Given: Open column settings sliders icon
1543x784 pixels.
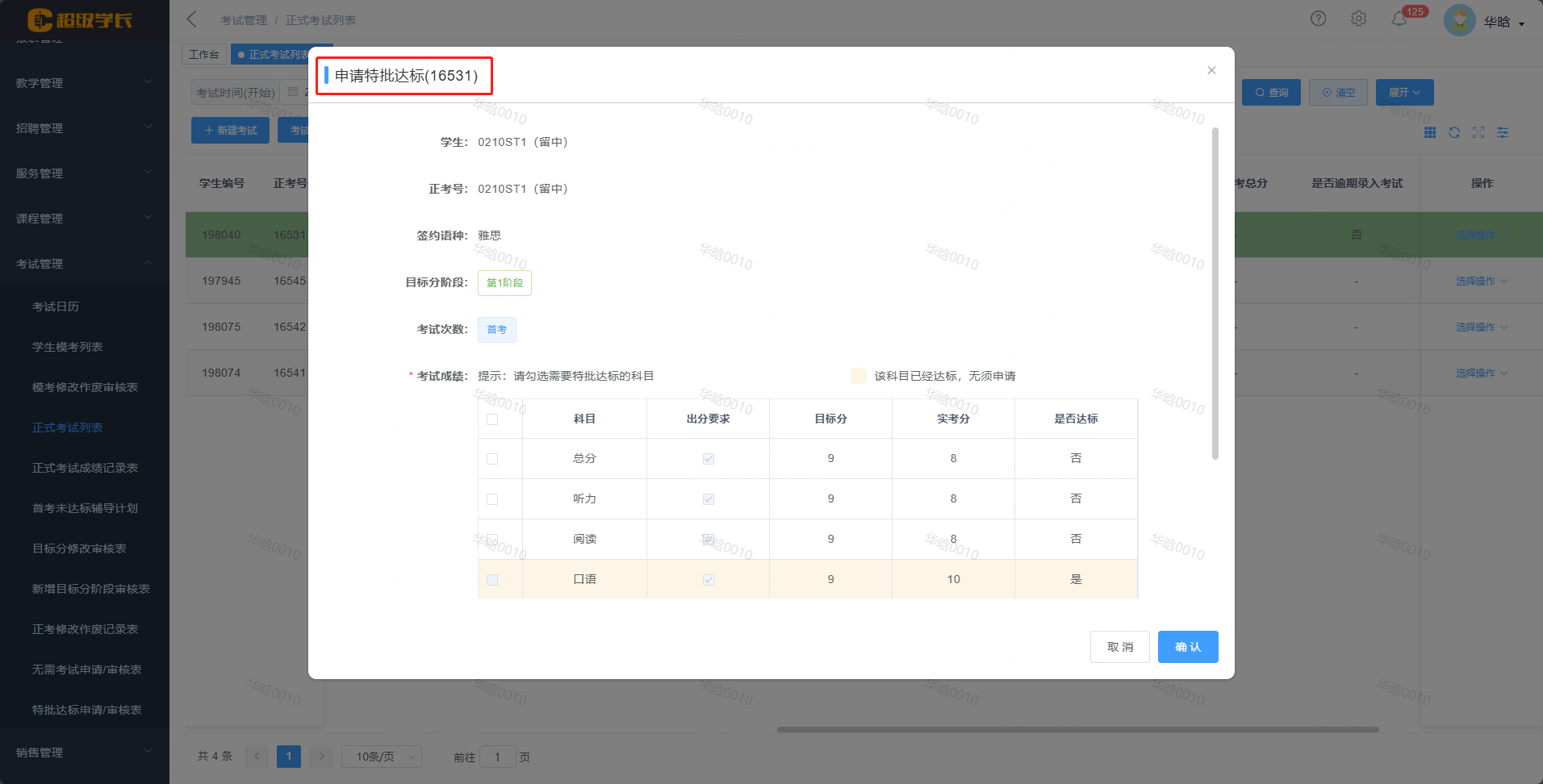Looking at the screenshot, I should (x=1503, y=132).
